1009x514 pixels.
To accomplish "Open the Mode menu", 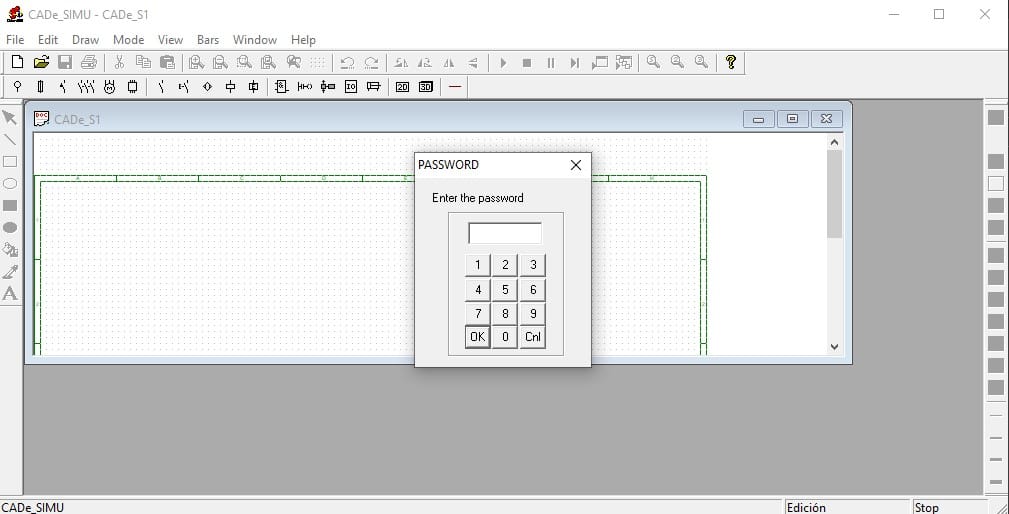I will (x=128, y=40).
